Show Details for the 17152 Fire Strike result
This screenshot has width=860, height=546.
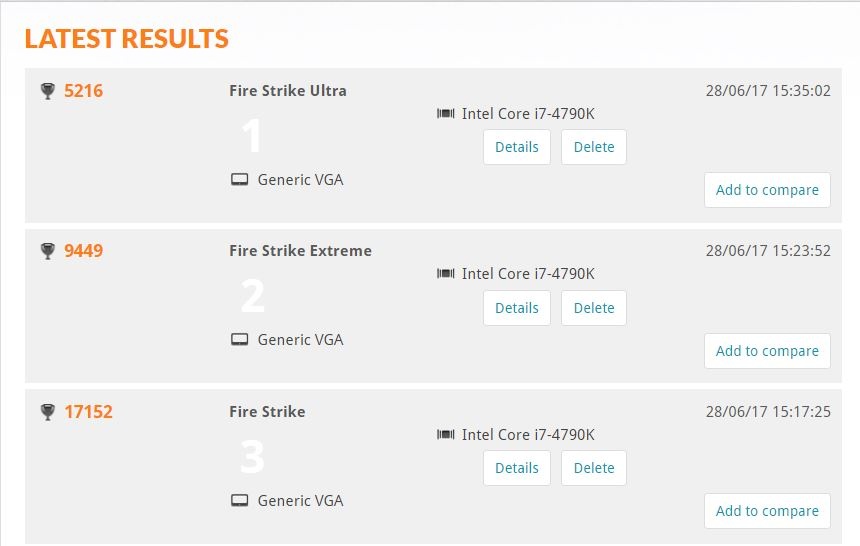(517, 468)
